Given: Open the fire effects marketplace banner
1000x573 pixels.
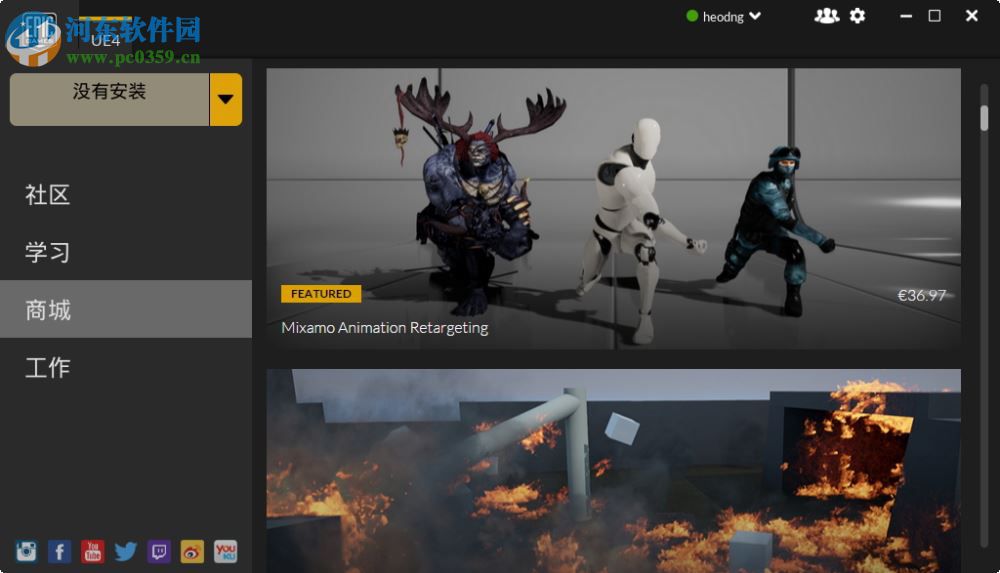Looking at the screenshot, I should (614, 471).
